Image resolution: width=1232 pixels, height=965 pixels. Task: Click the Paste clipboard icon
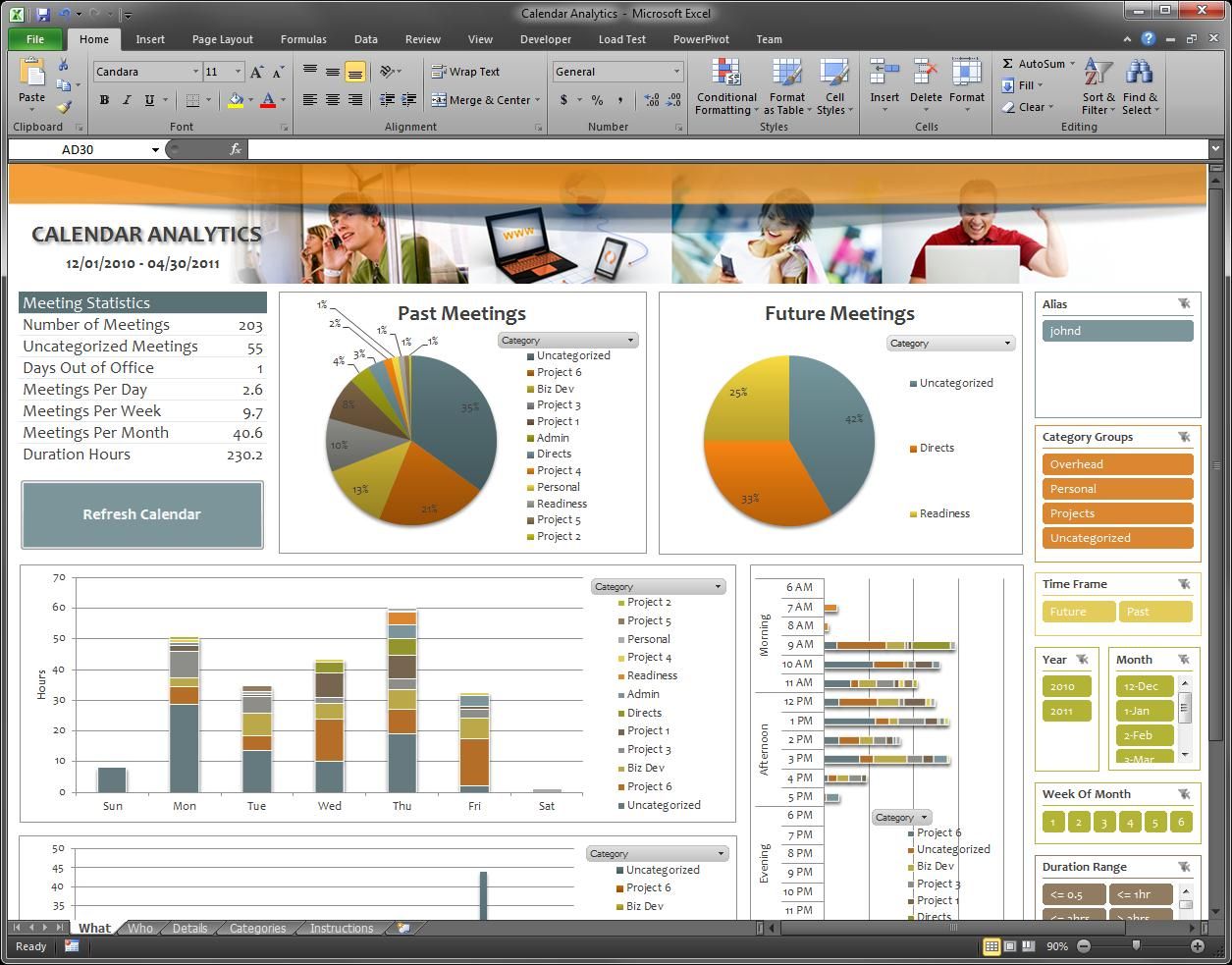click(31, 75)
